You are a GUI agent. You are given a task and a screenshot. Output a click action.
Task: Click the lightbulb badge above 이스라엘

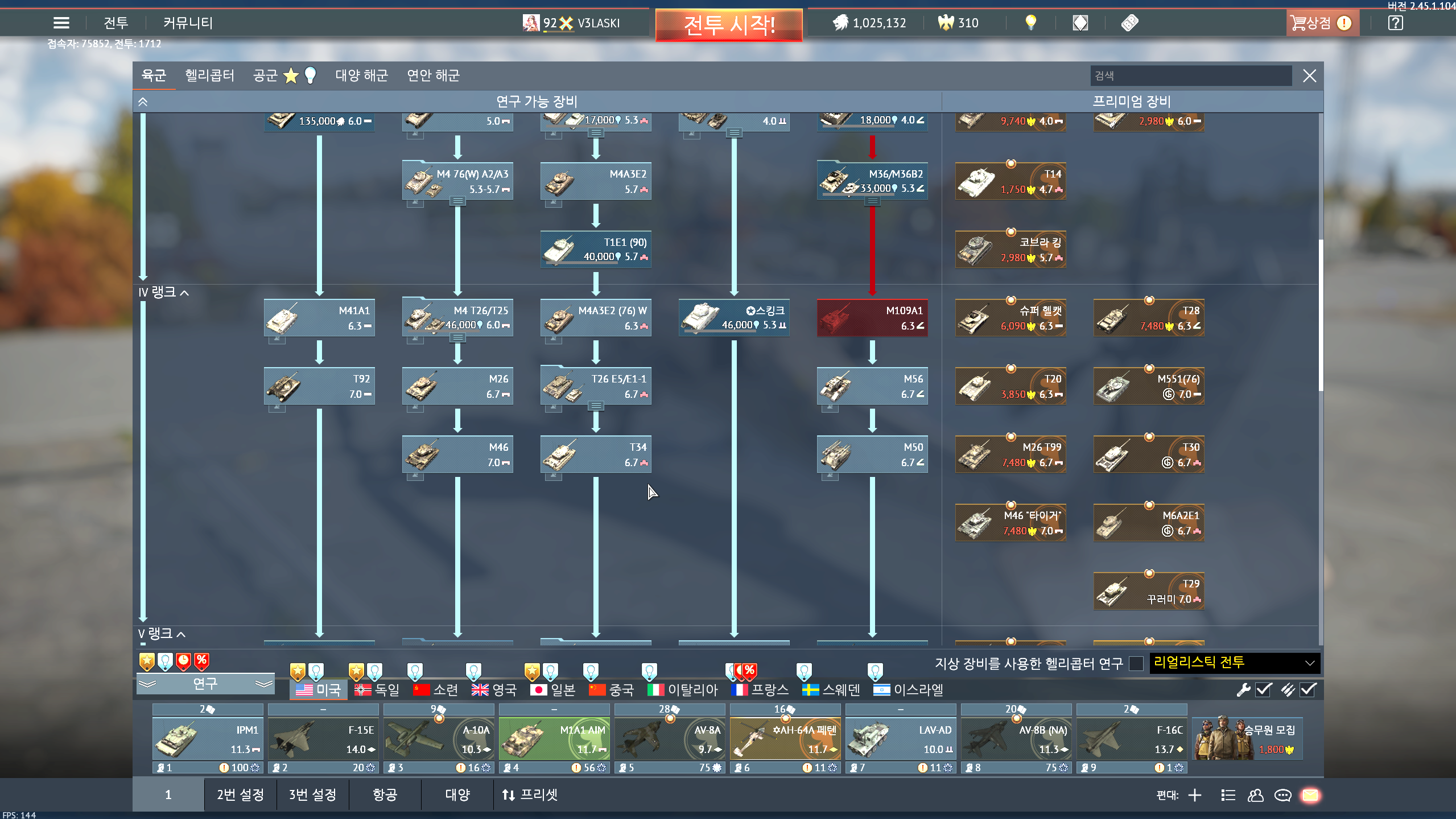[x=875, y=672]
